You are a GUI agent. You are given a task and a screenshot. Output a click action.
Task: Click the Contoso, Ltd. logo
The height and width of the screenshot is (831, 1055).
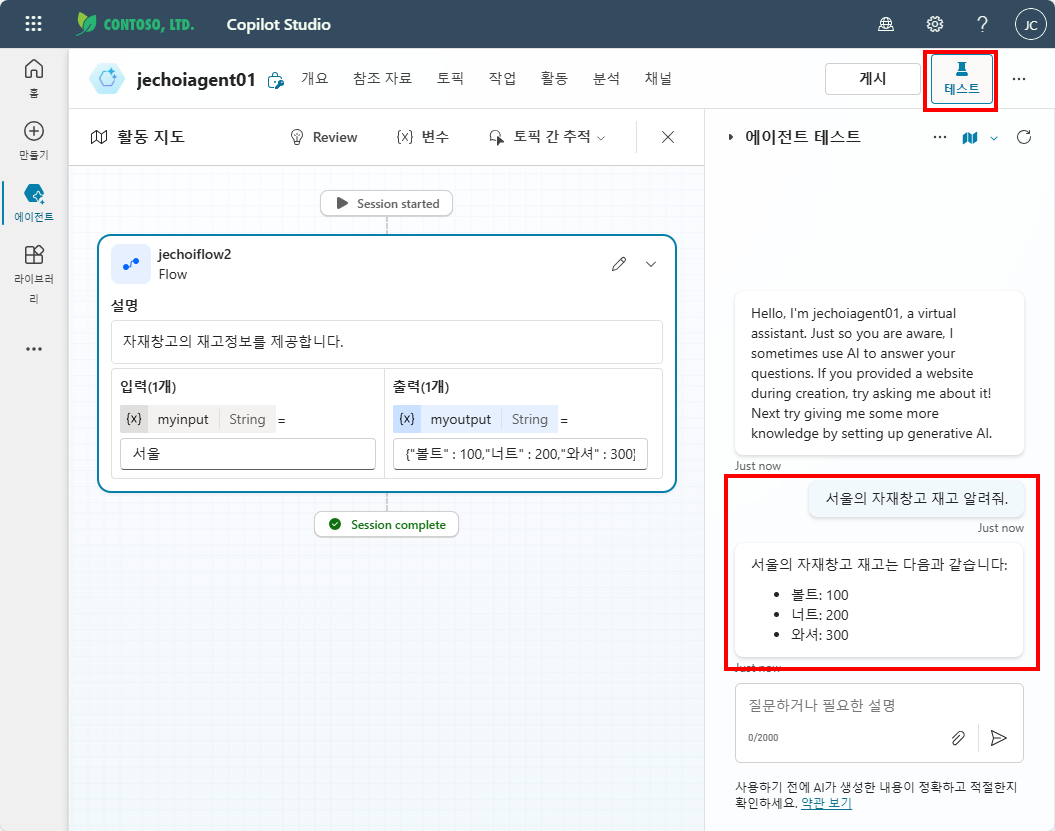(x=135, y=24)
